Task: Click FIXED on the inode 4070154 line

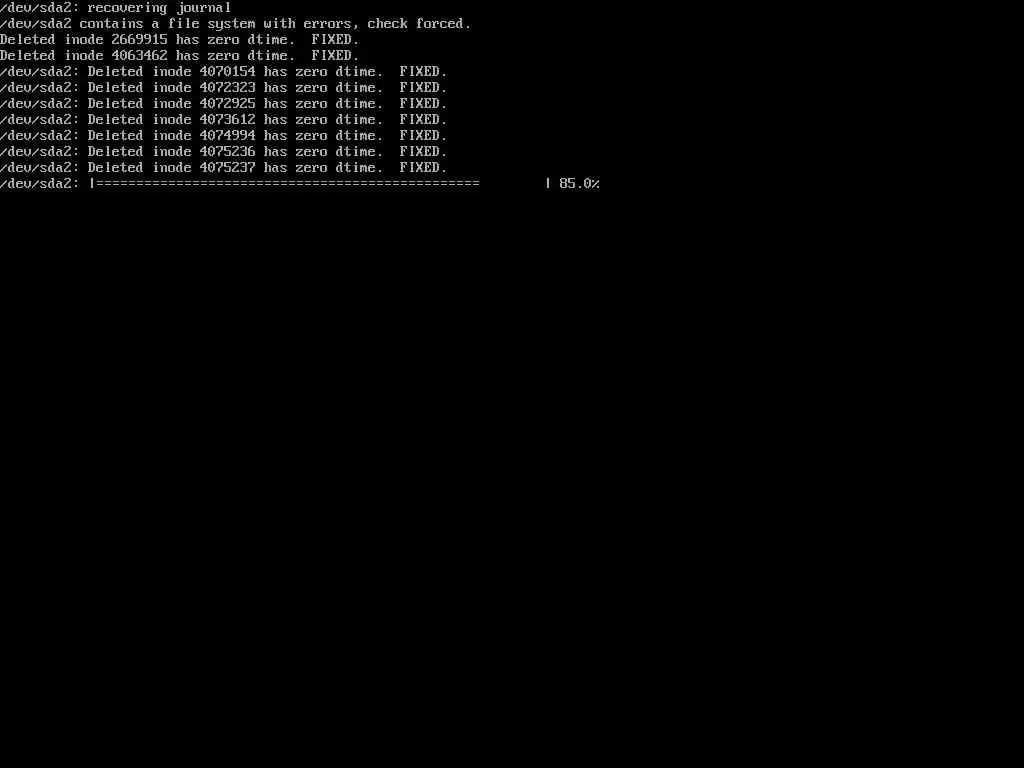Action: [423, 72]
